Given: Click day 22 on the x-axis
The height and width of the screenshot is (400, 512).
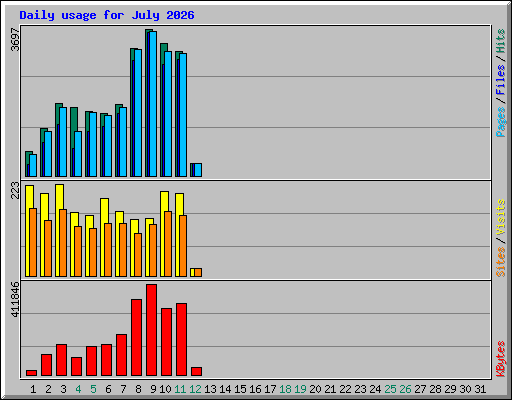Looking at the screenshot, I should point(345,389).
